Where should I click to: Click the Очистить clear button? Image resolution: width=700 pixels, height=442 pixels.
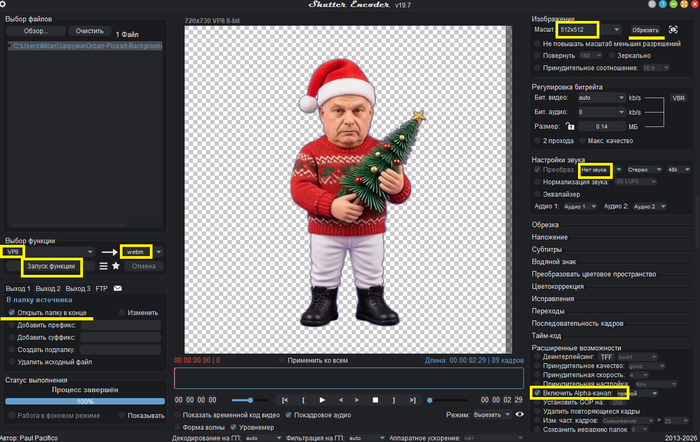click(x=89, y=31)
